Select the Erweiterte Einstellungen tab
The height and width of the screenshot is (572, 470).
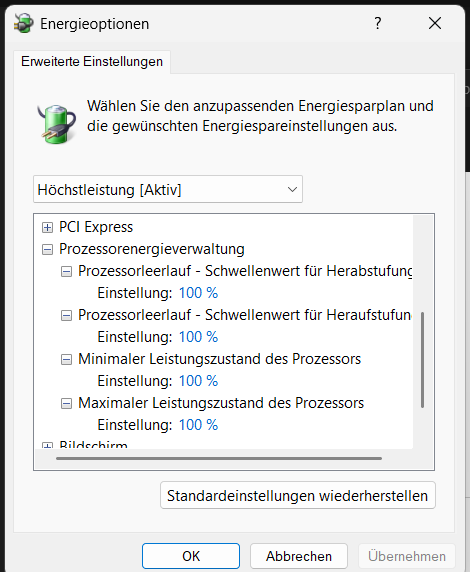click(x=92, y=61)
